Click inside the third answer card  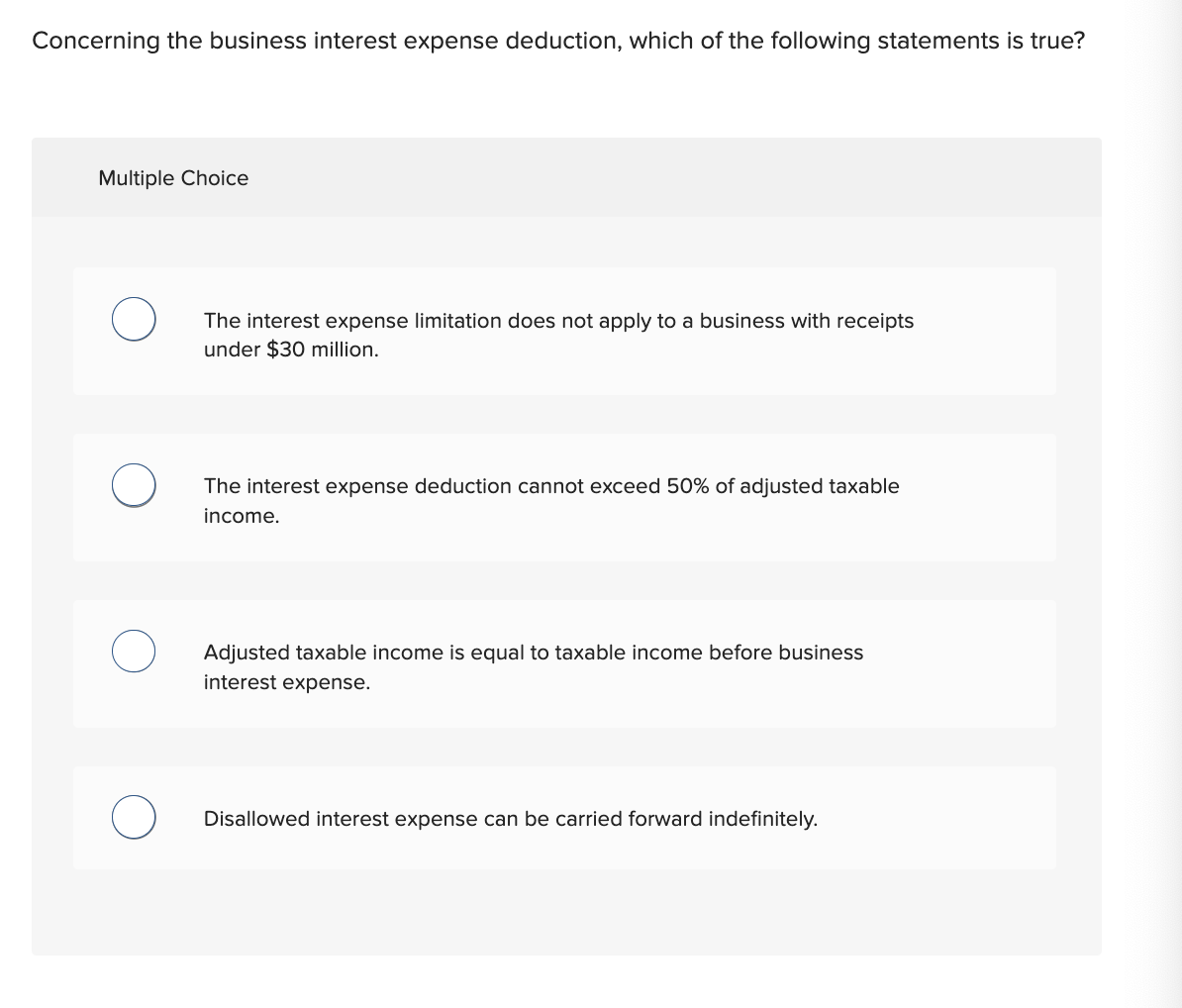(565, 663)
